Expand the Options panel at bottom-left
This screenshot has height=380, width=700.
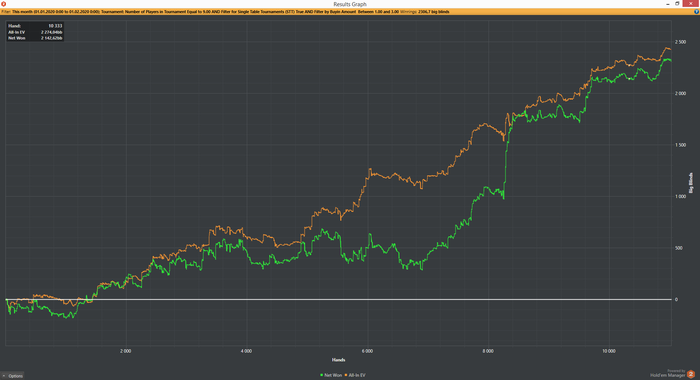coord(12,376)
